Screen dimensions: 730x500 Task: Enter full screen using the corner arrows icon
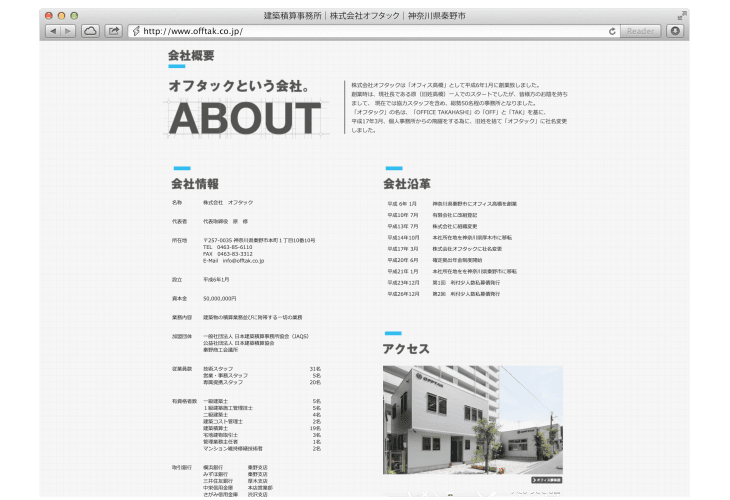coord(682,16)
